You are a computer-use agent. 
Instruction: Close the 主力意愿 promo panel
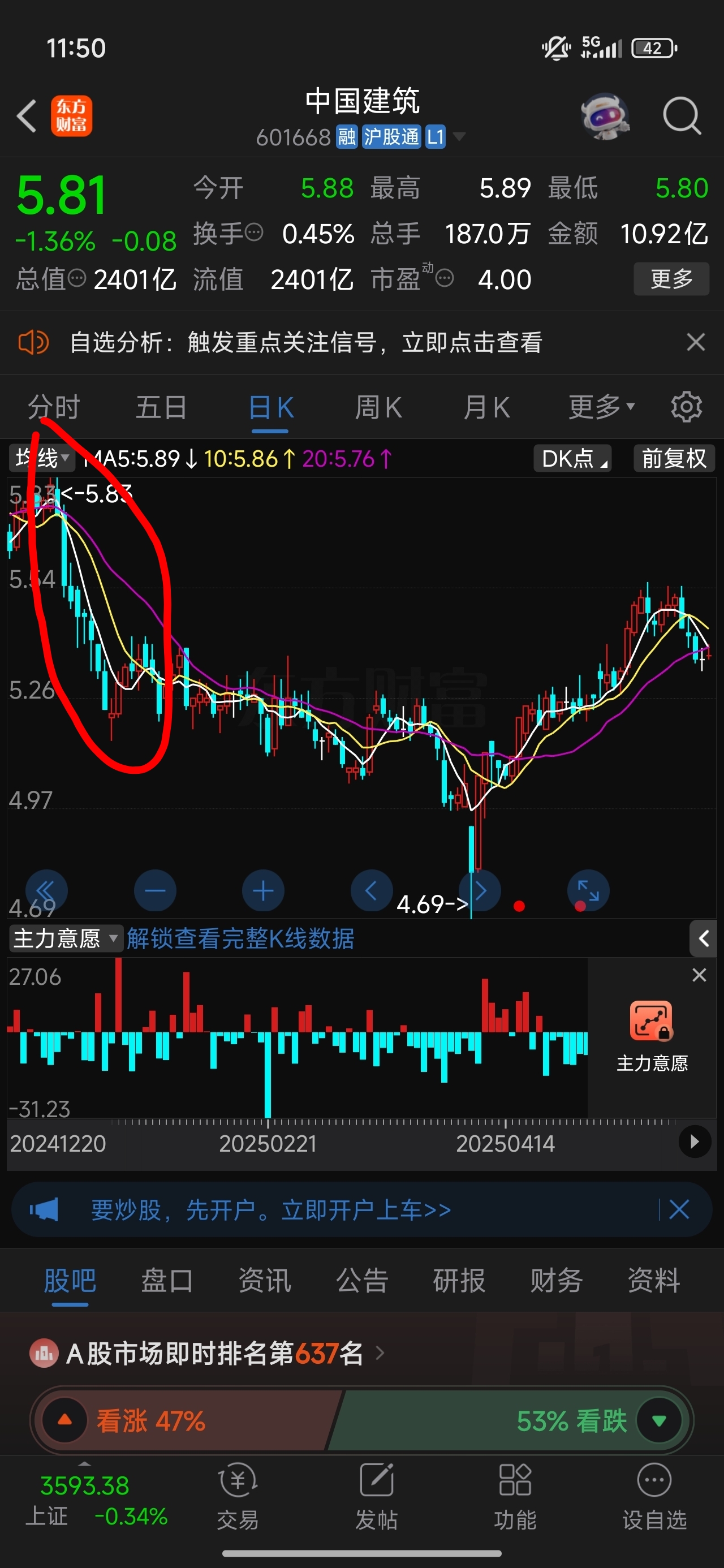pos(699,975)
